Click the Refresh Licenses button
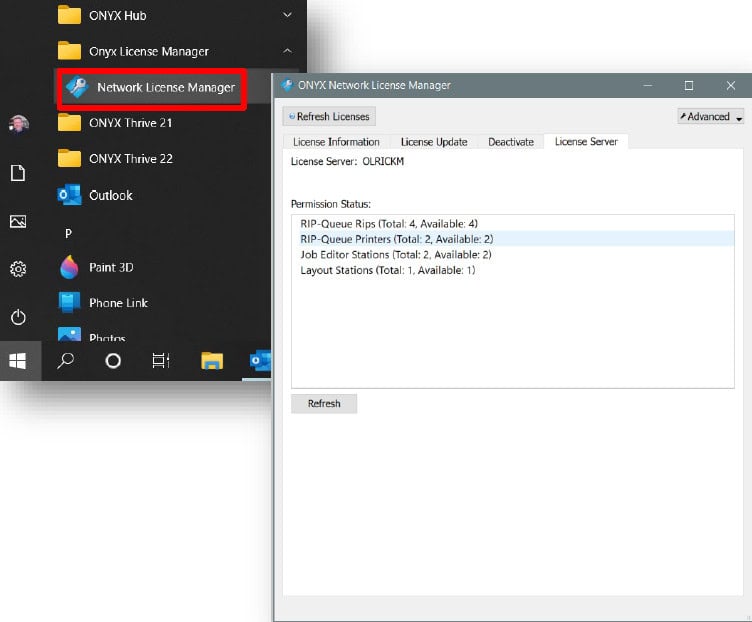The image size is (752, 622). coord(329,117)
